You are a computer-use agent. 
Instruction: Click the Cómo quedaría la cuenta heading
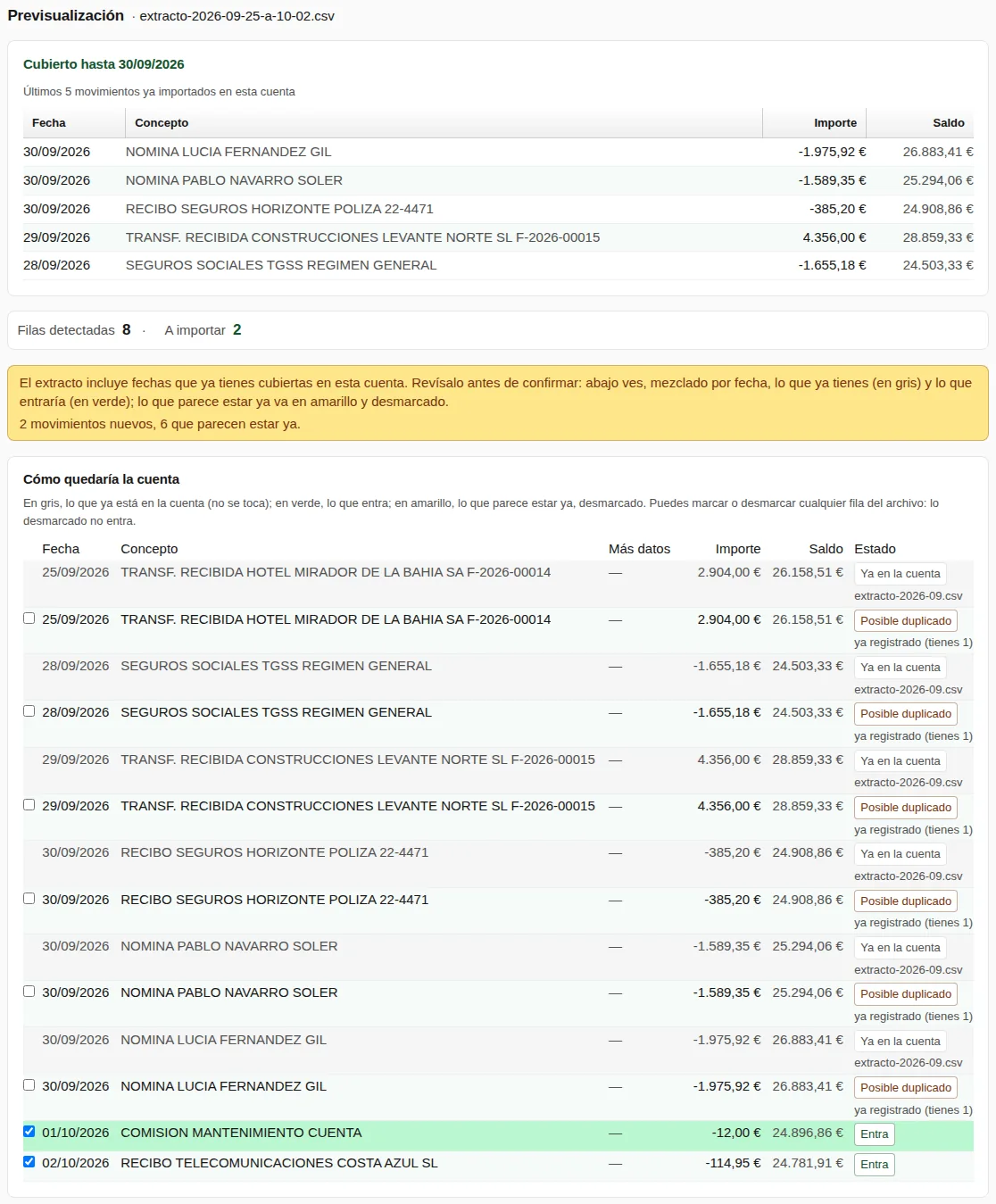(101, 479)
